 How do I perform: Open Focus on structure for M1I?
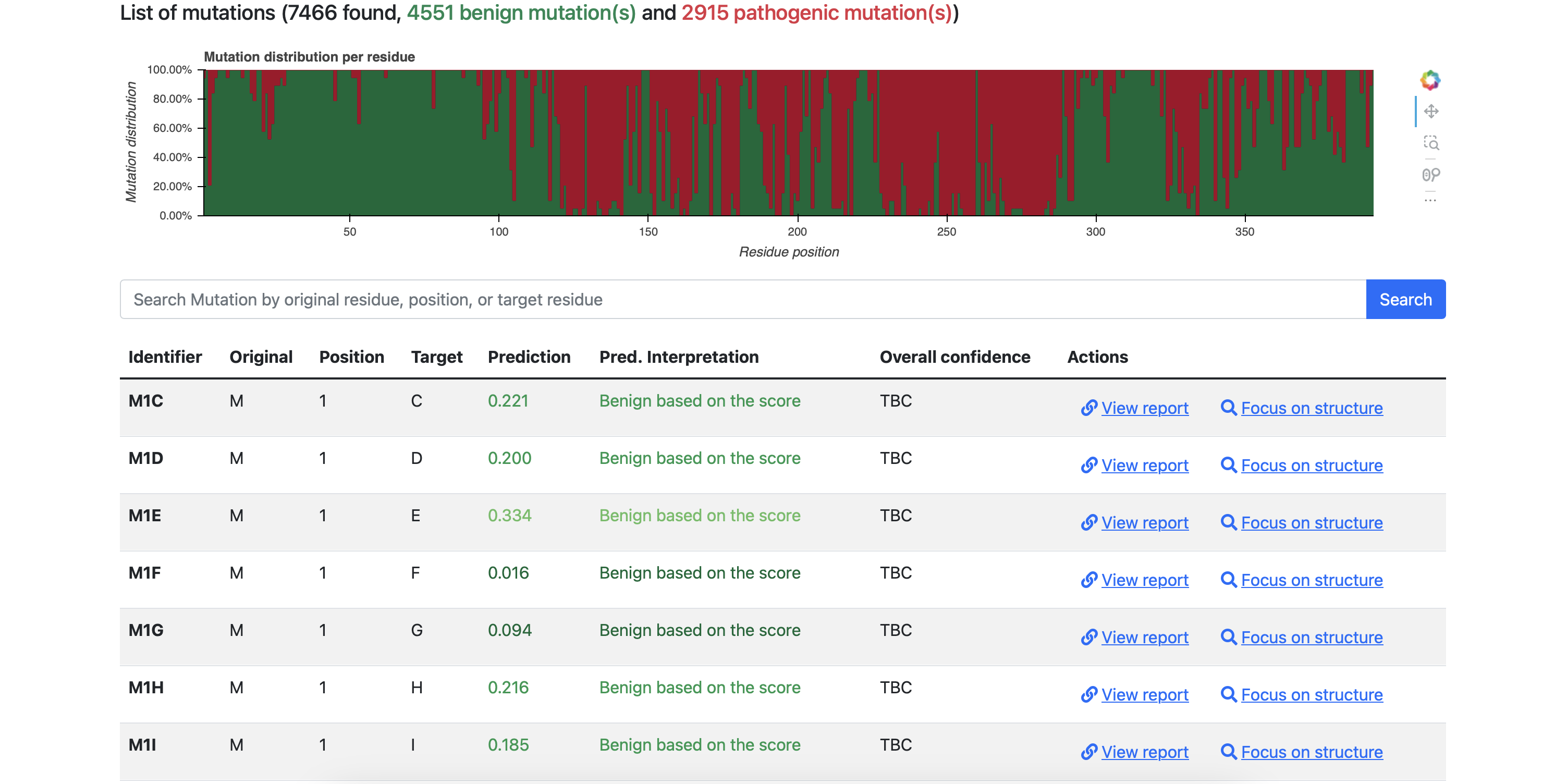(1312, 752)
